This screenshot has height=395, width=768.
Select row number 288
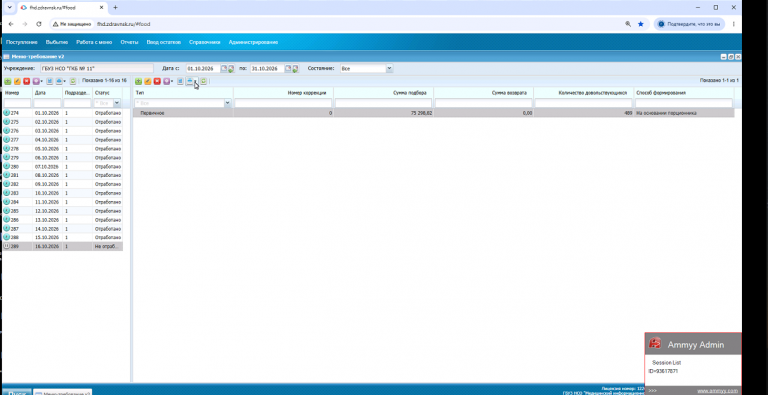pos(63,238)
